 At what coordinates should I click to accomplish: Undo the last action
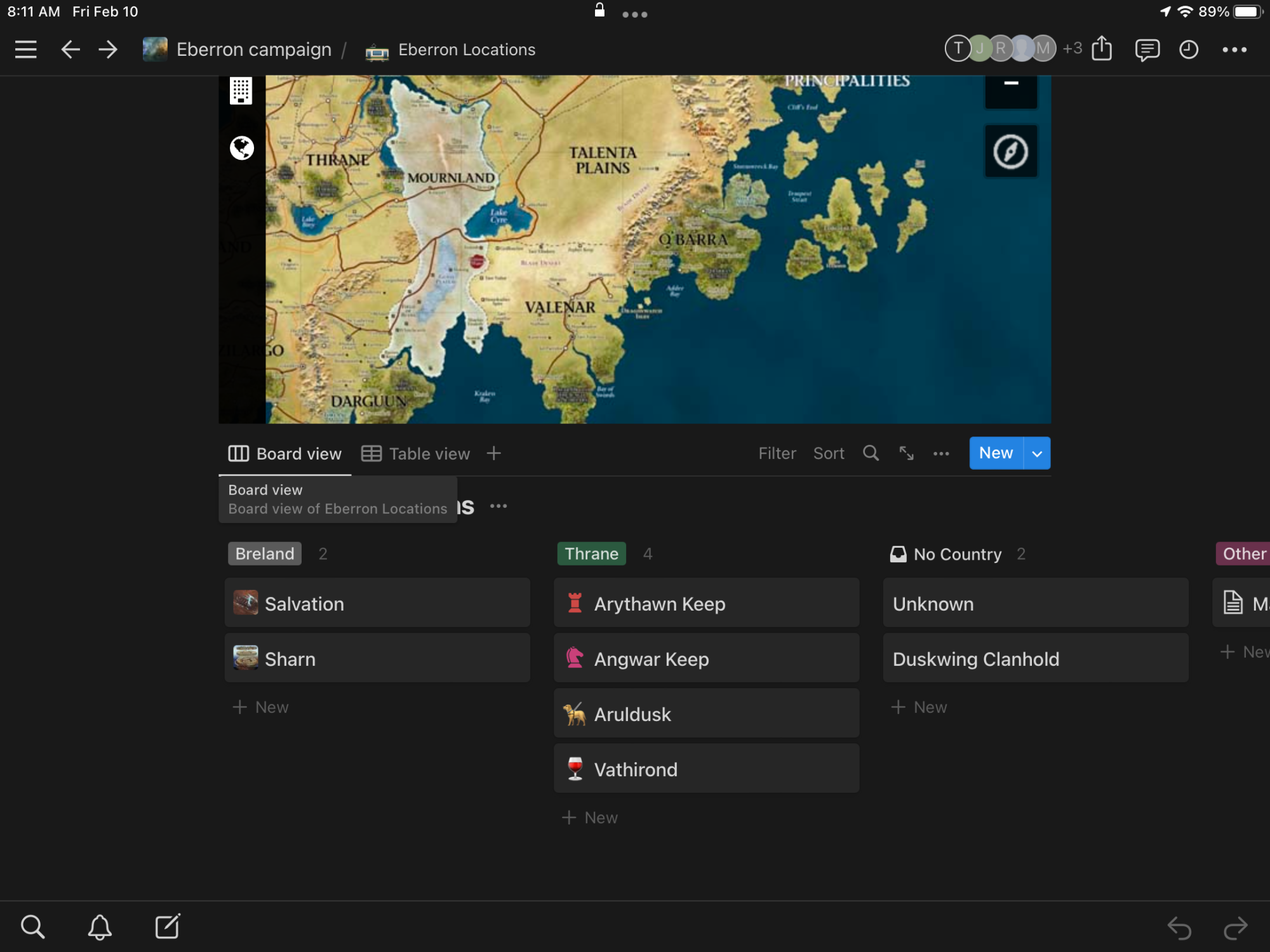[x=1179, y=928]
